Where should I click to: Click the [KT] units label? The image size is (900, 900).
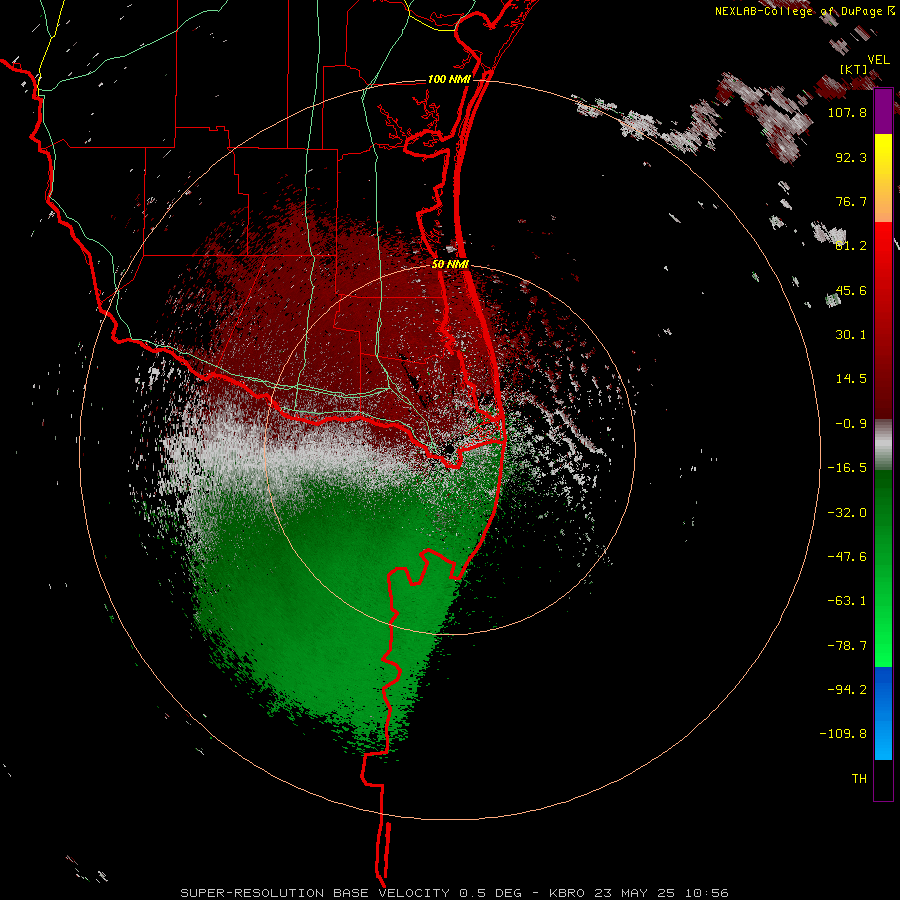(854, 69)
